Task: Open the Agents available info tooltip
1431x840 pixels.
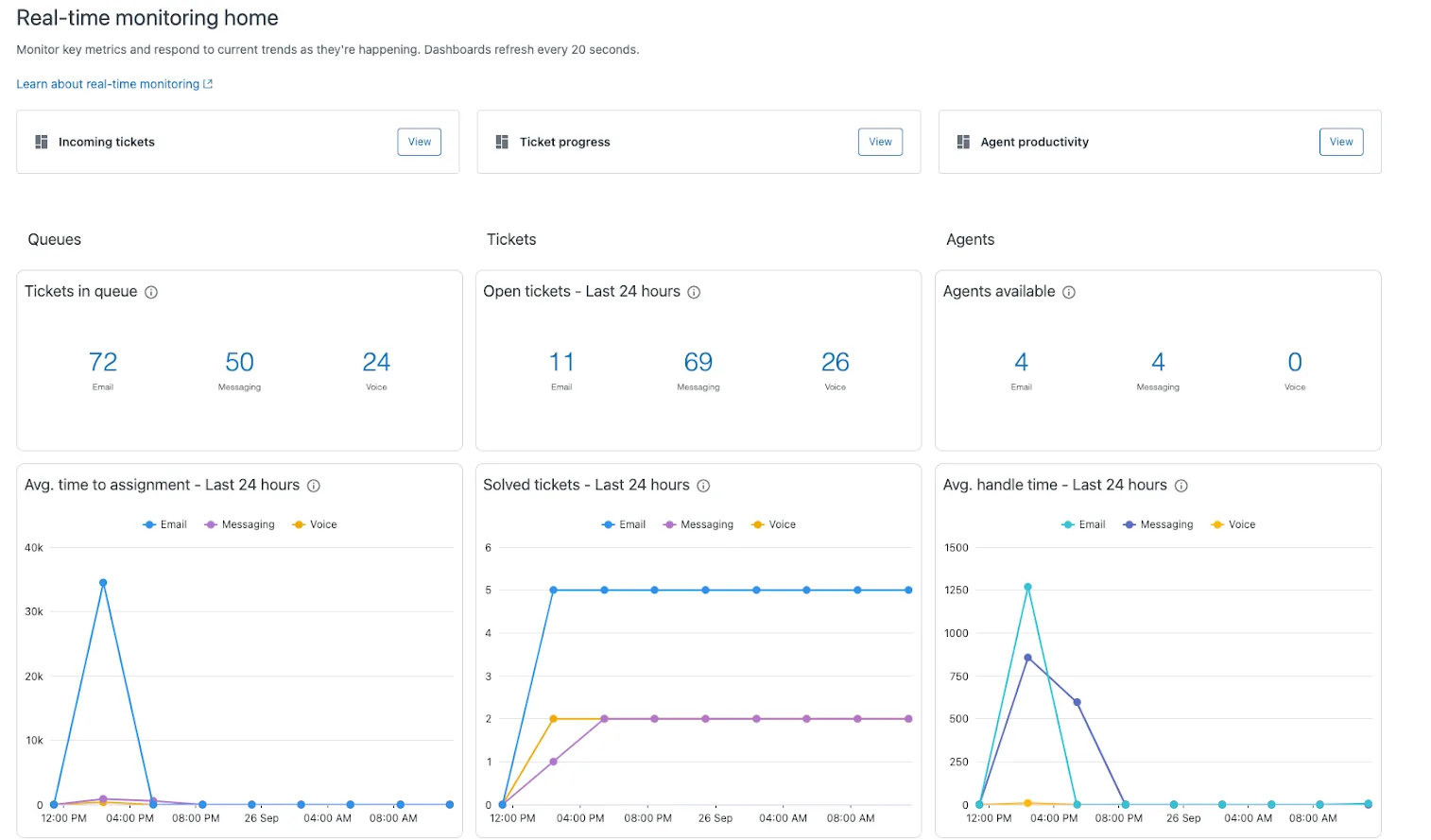Action: [x=1068, y=292]
